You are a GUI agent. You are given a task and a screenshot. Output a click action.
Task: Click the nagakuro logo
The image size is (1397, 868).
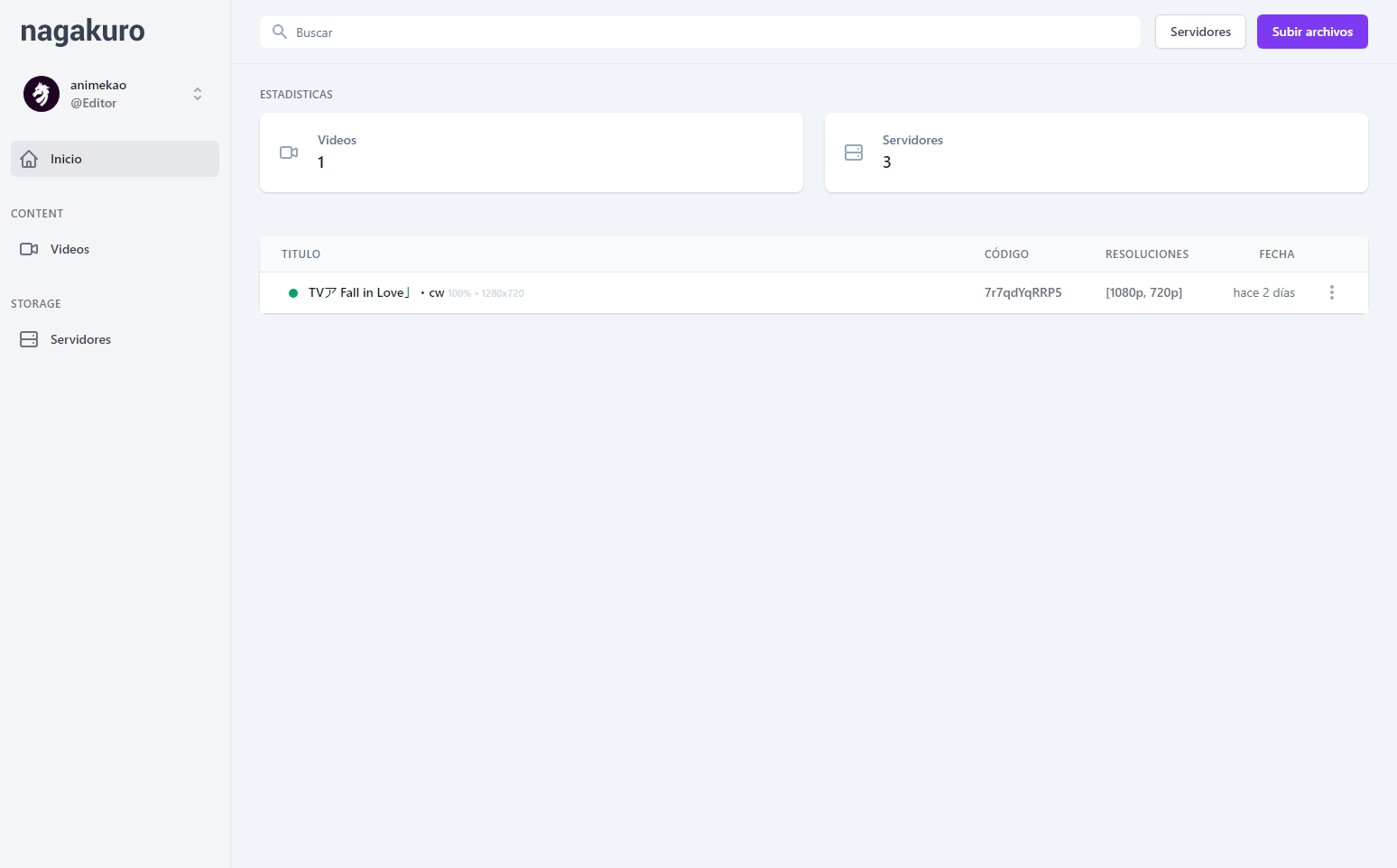(x=82, y=32)
